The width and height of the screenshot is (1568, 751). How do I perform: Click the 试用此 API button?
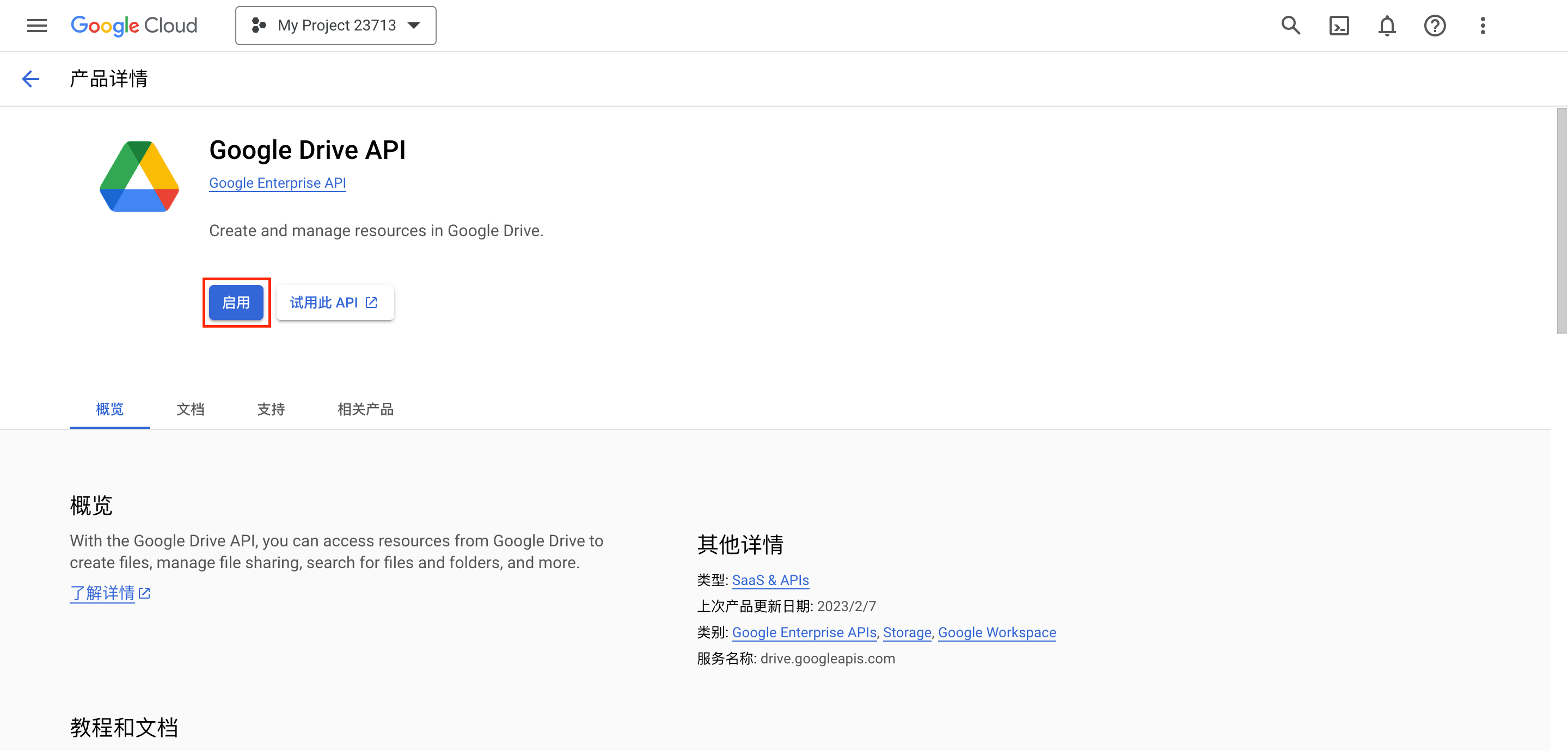pyautogui.click(x=335, y=303)
